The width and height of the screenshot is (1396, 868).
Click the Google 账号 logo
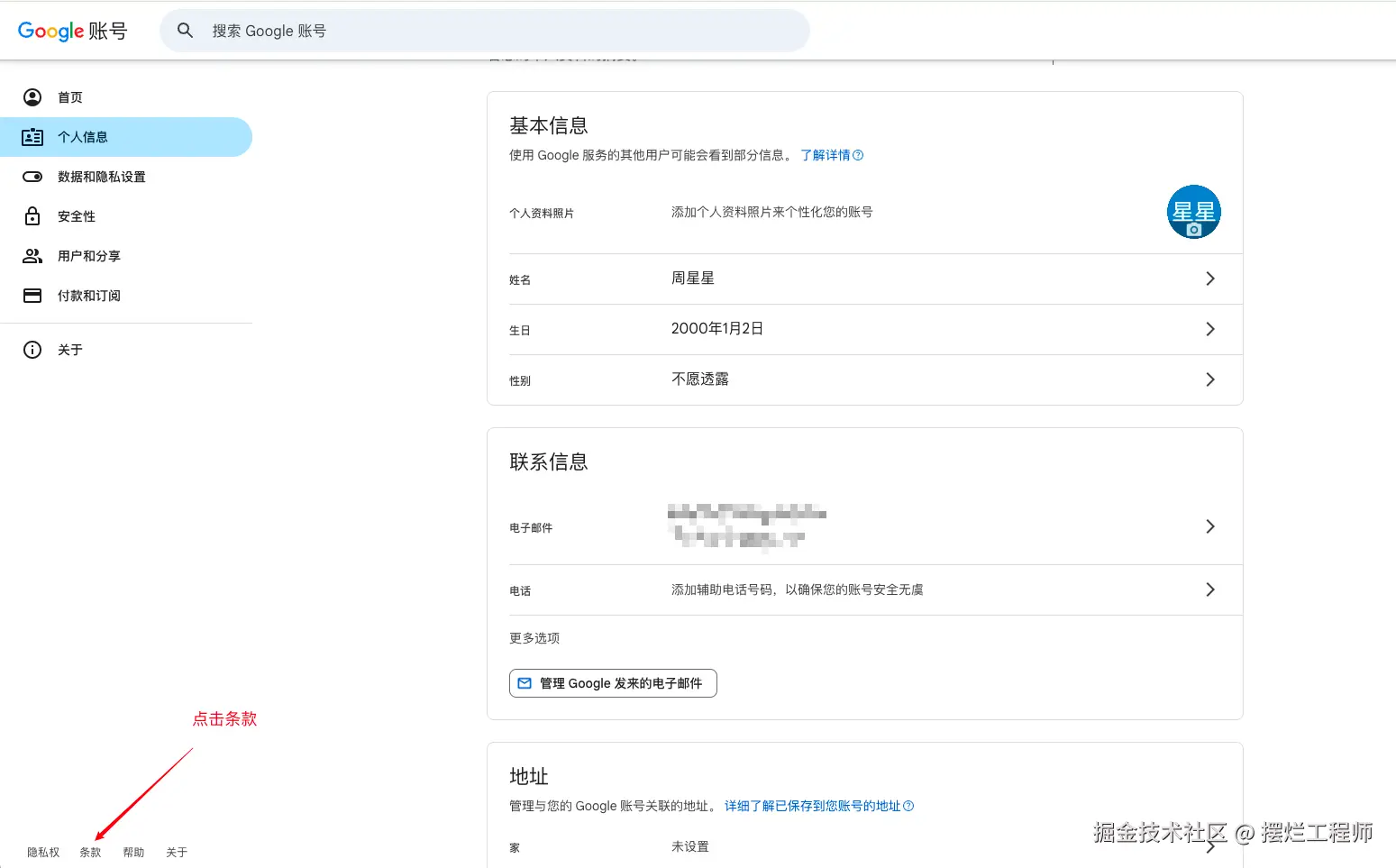73,31
